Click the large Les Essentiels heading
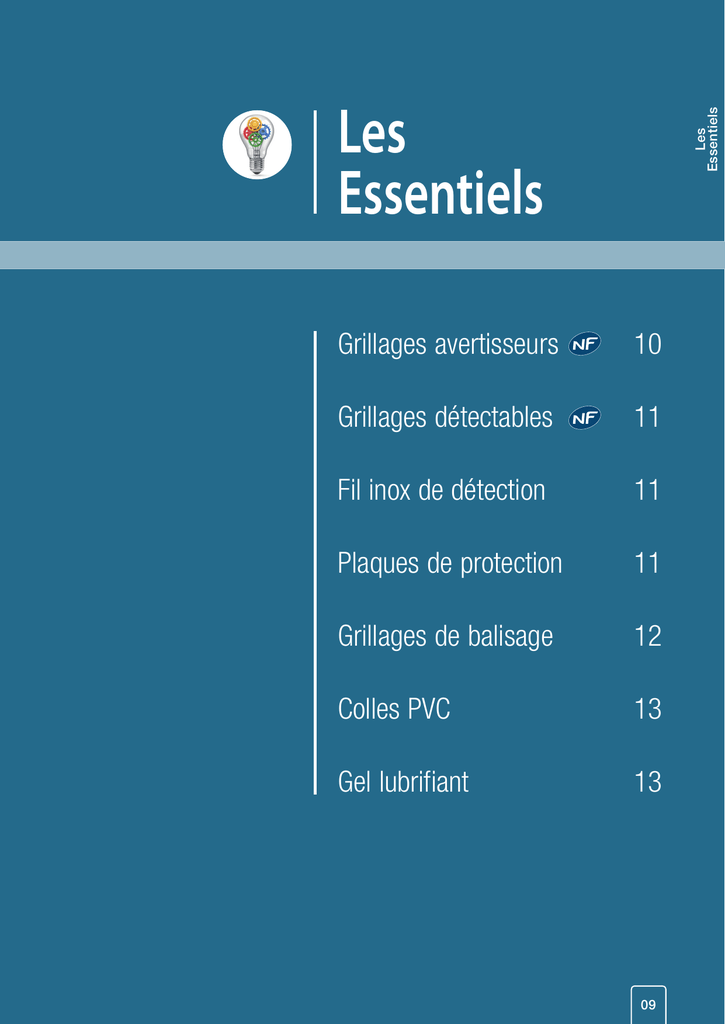 (x=440, y=163)
